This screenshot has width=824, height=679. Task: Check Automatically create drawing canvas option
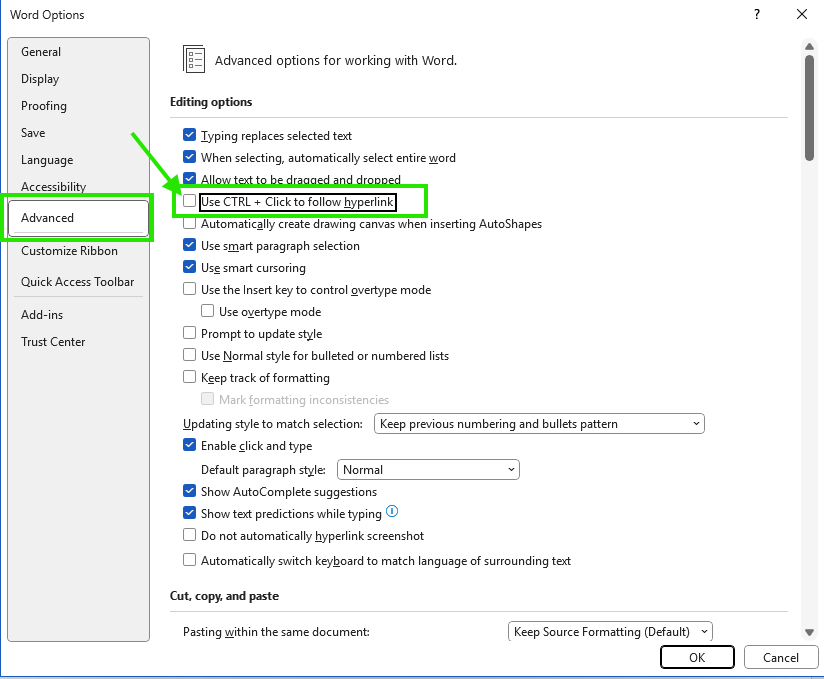(189, 223)
